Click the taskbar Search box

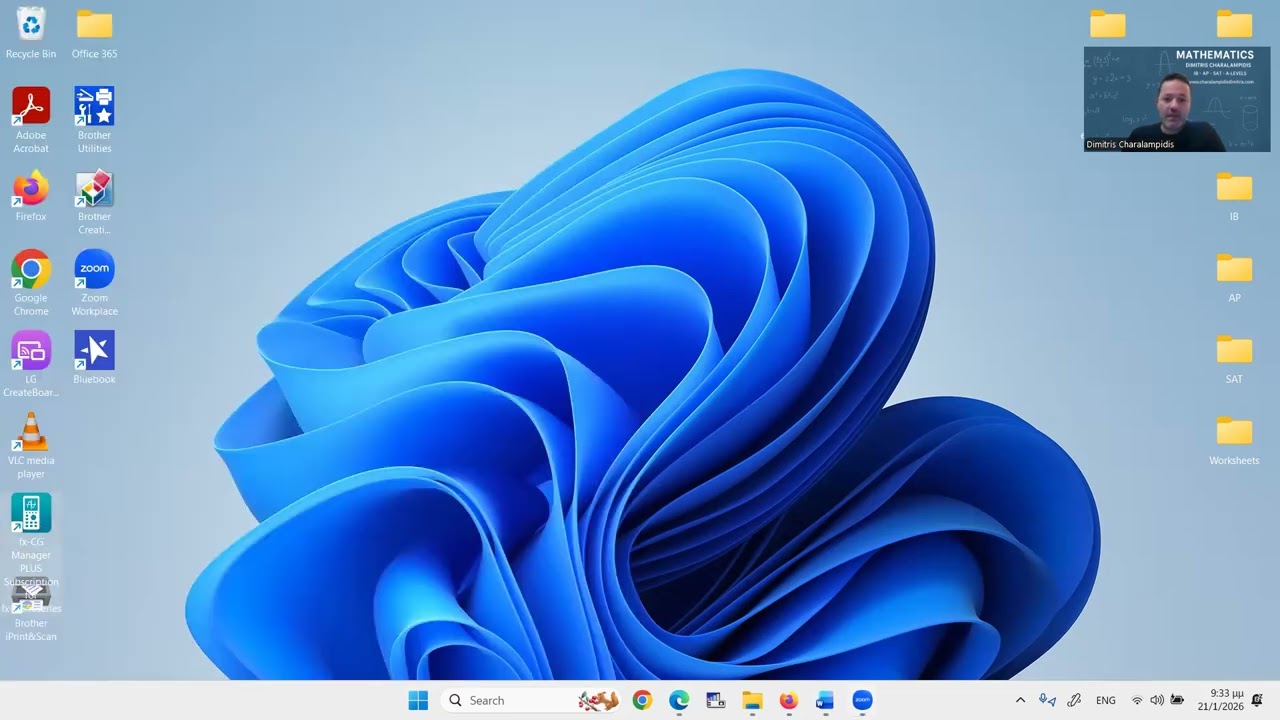(531, 700)
